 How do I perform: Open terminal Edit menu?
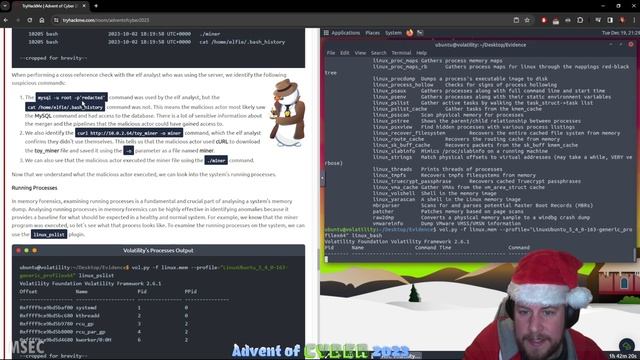[344, 53]
